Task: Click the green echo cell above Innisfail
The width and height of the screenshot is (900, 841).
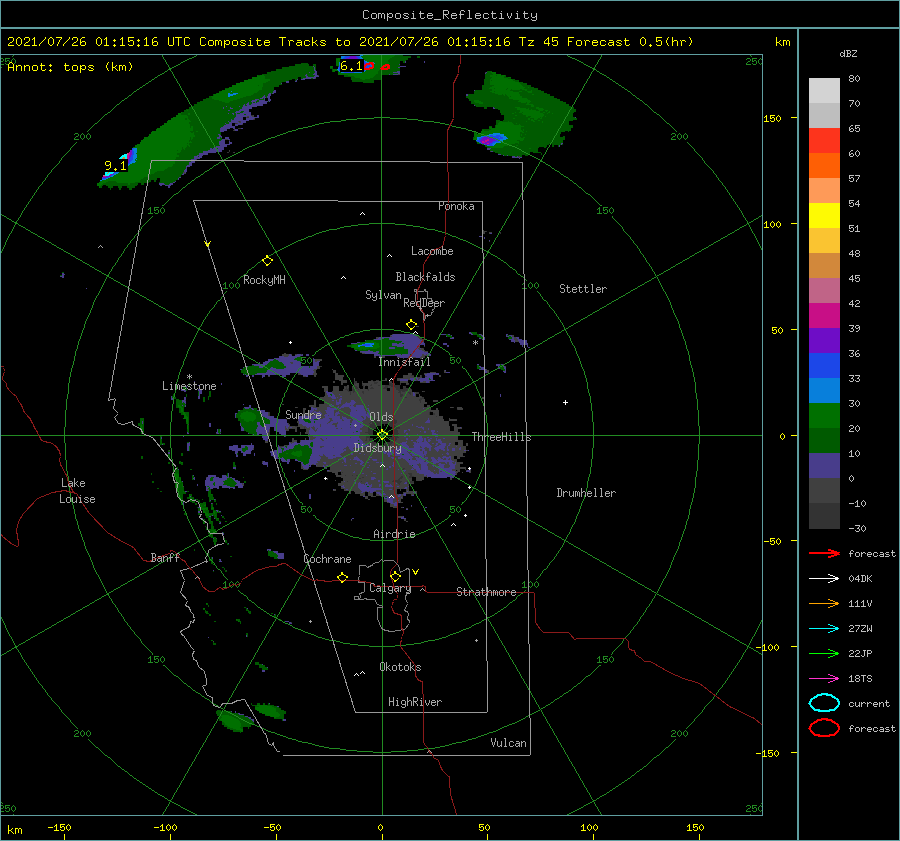Action: (388, 345)
